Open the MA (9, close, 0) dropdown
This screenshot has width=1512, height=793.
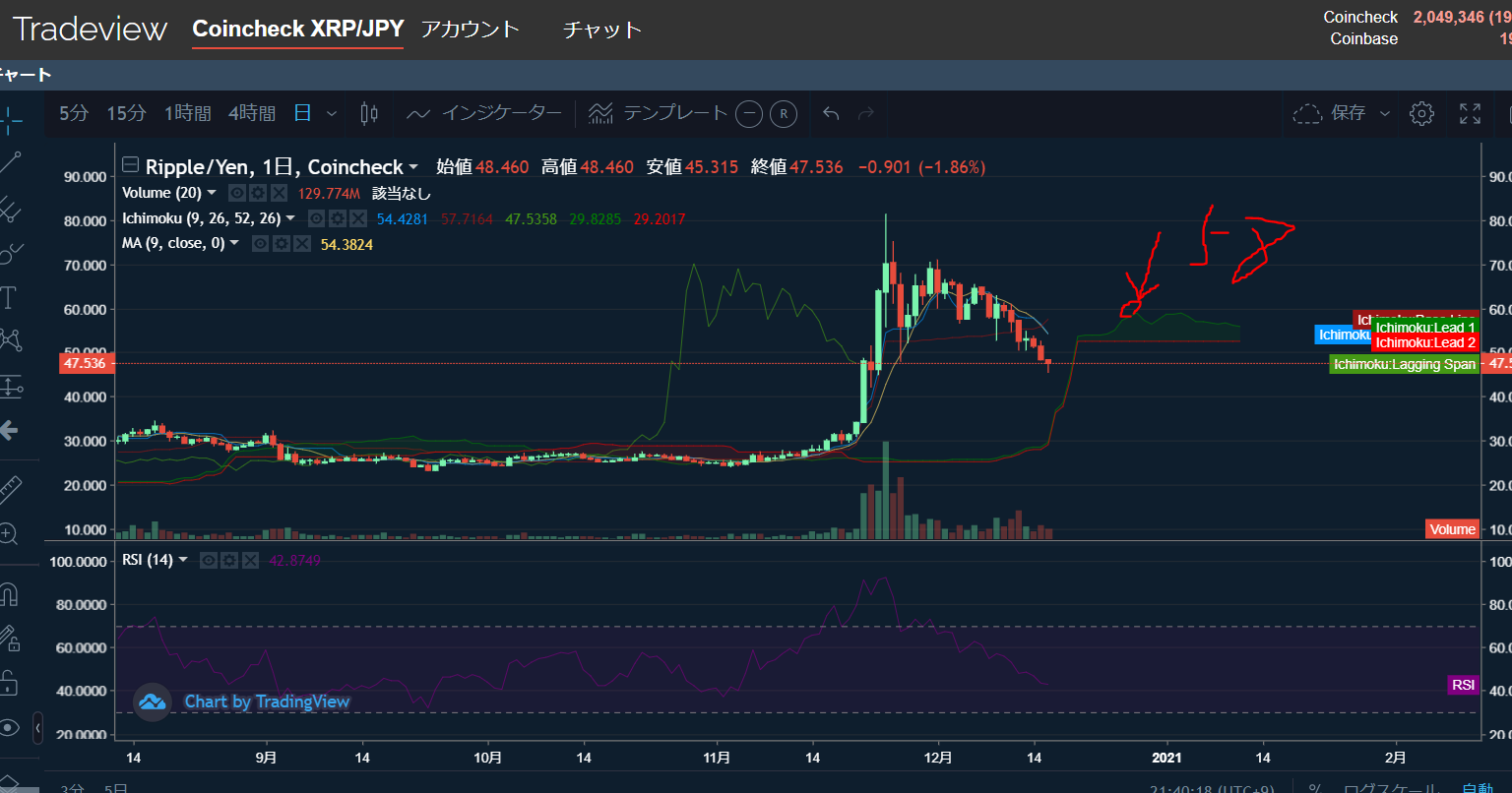coord(234,243)
